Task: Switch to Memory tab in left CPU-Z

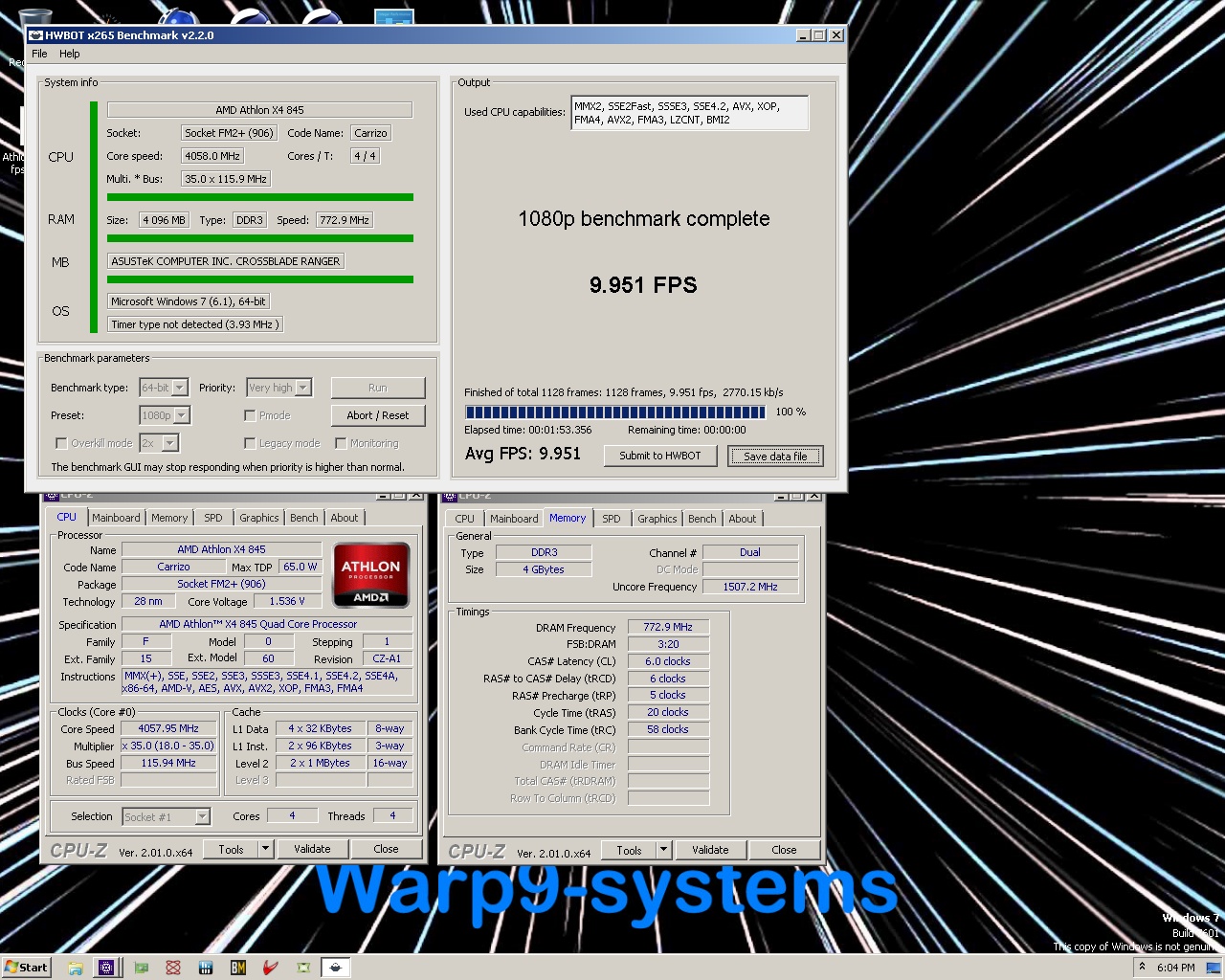Action: [169, 518]
